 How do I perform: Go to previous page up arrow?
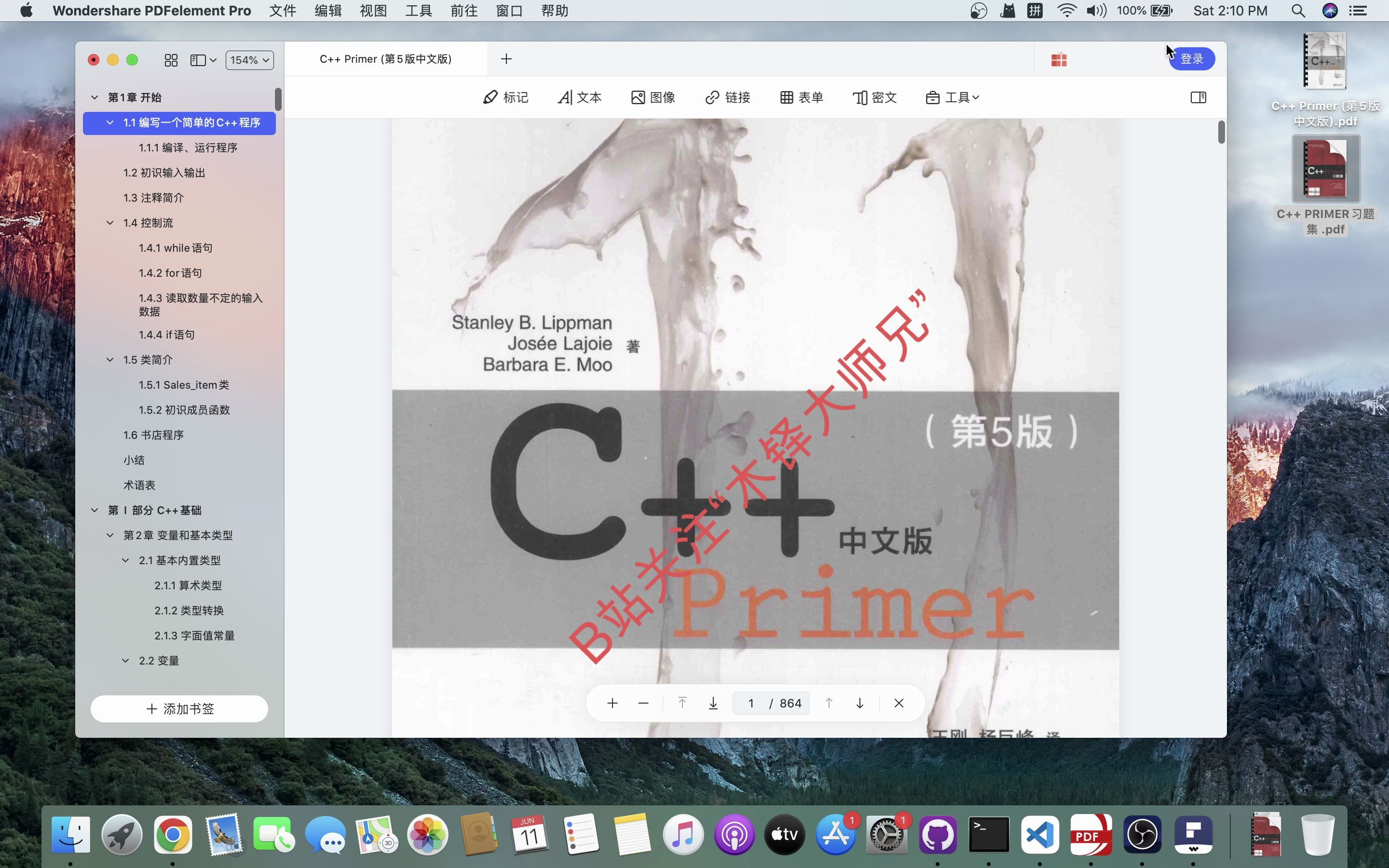pos(829,703)
